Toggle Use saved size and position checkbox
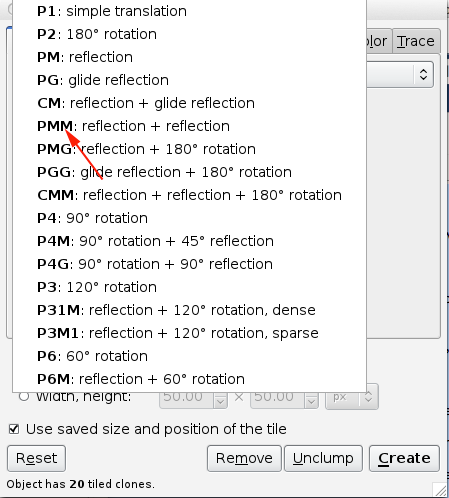Image resolution: width=449 pixels, height=498 pixels. (x=14, y=429)
